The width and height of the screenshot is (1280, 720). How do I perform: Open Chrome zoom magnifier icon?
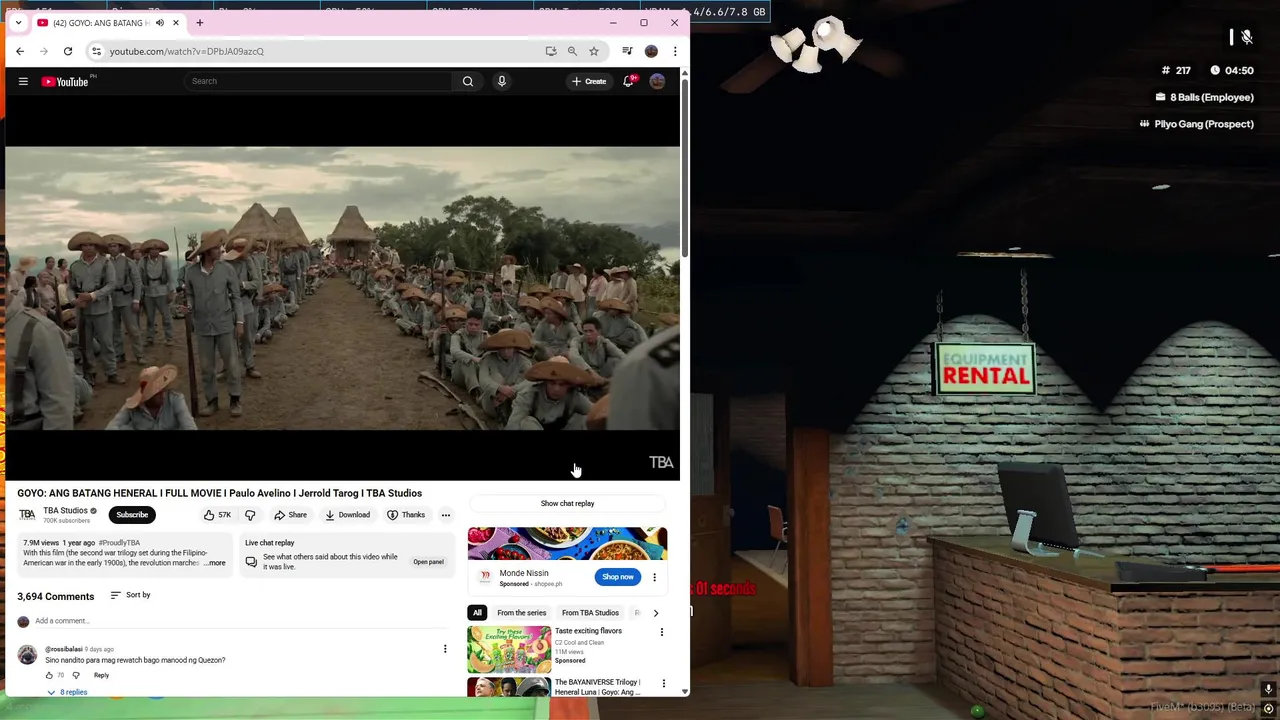tap(572, 51)
